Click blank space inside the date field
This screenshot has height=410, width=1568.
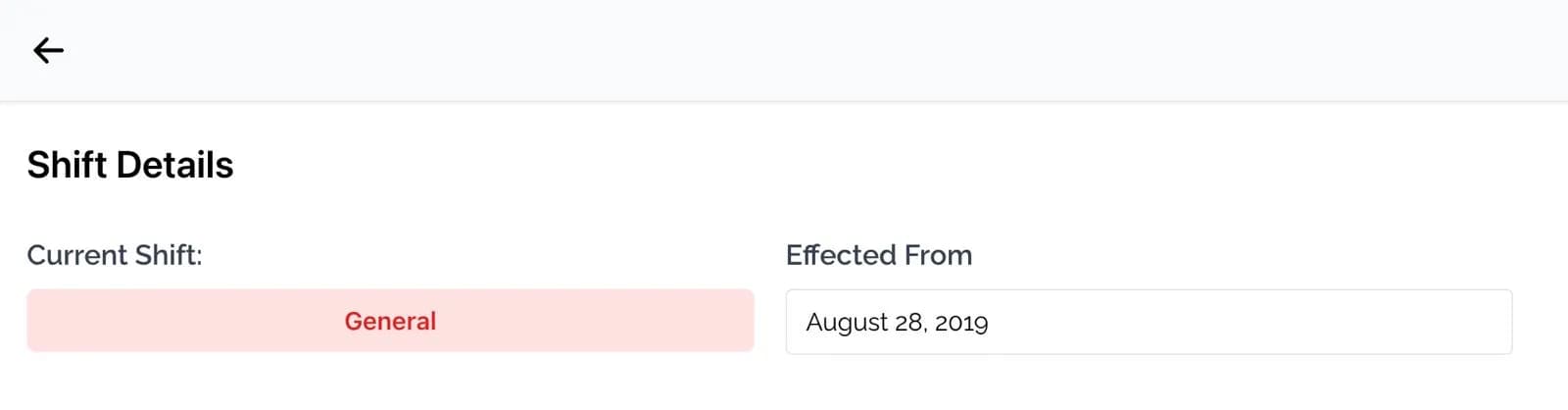tap(1274, 322)
